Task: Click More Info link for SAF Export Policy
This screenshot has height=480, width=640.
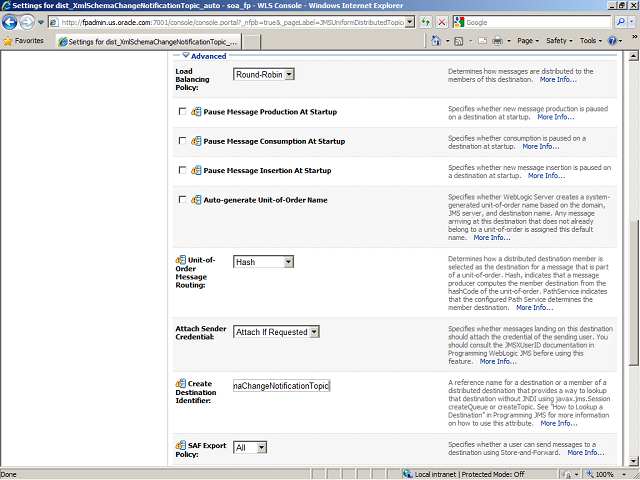Action: coord(585,453)
